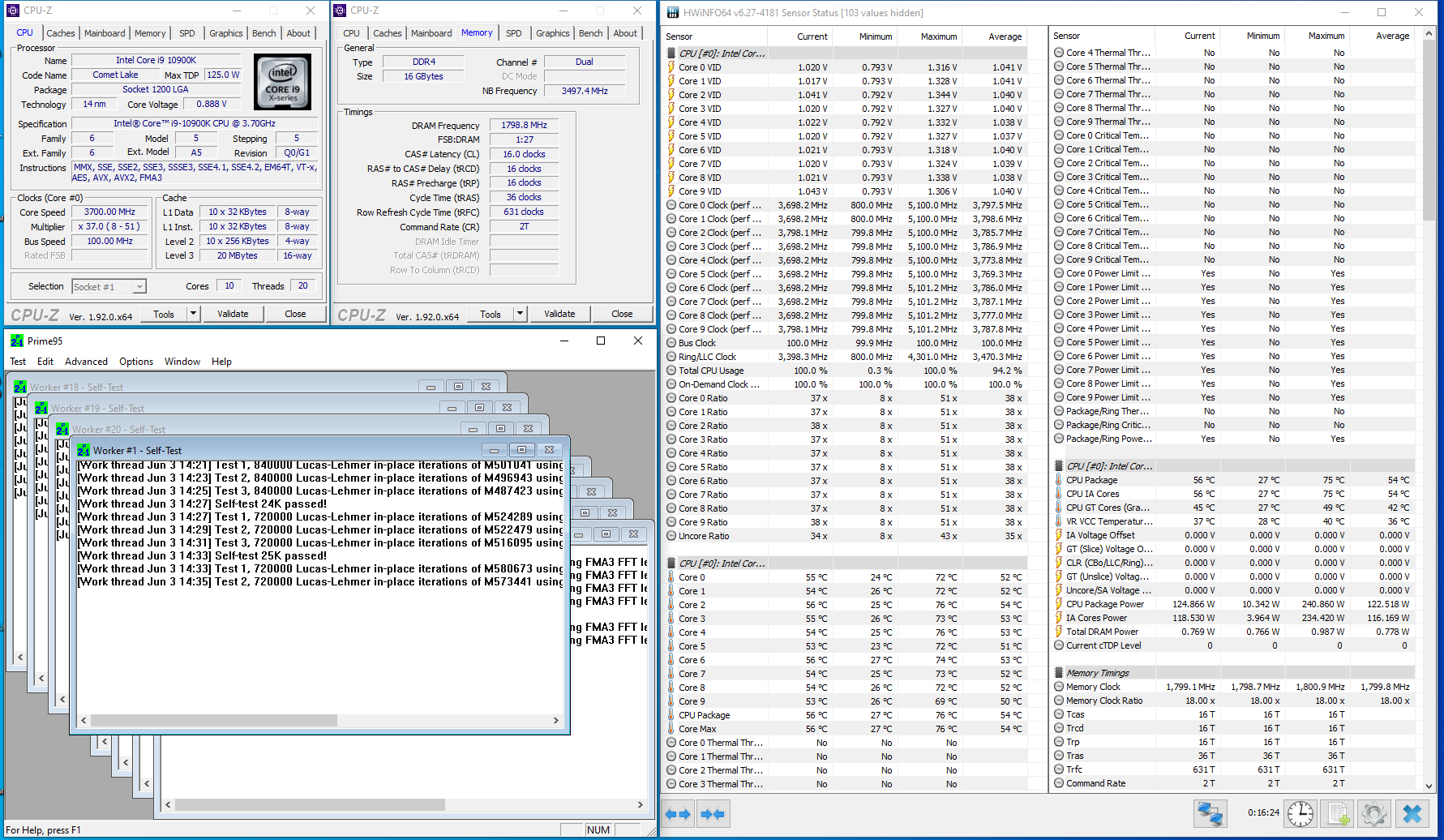Open the Advanced menu in Prime95
The width and height of the screenshot is (1444, 840).
click(86, 362)
